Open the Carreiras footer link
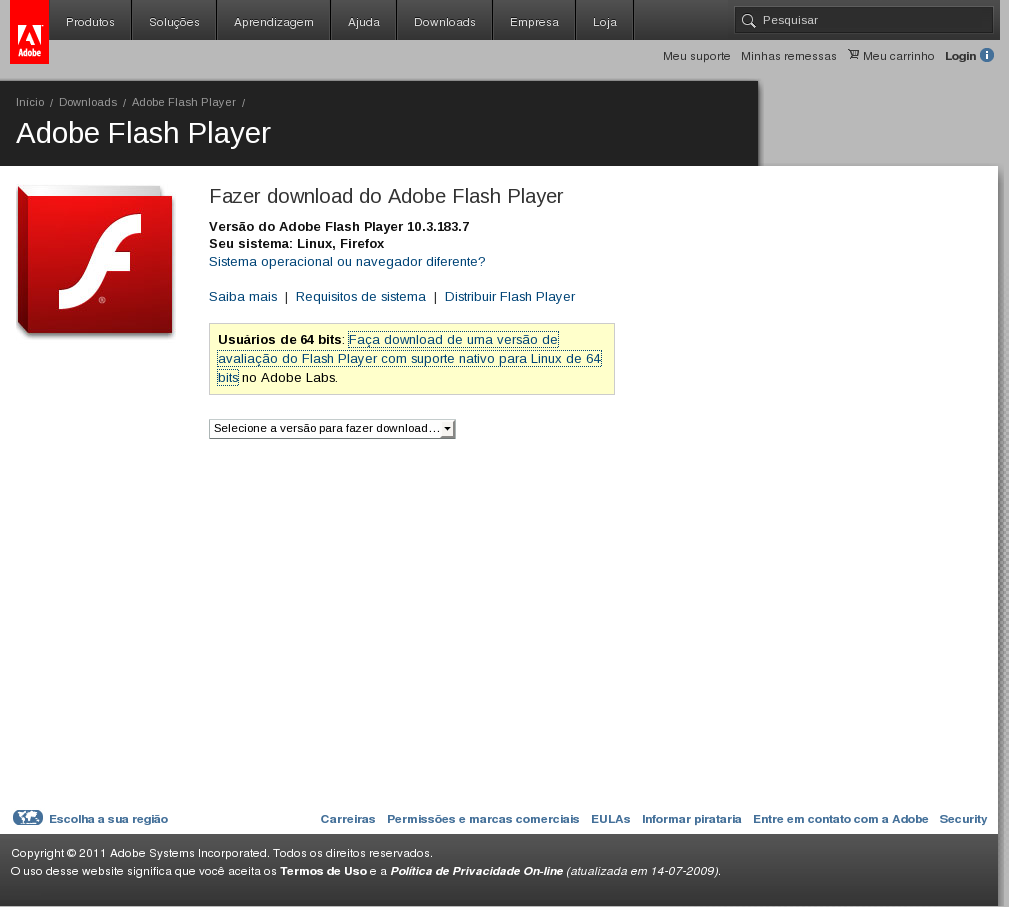 347,819
